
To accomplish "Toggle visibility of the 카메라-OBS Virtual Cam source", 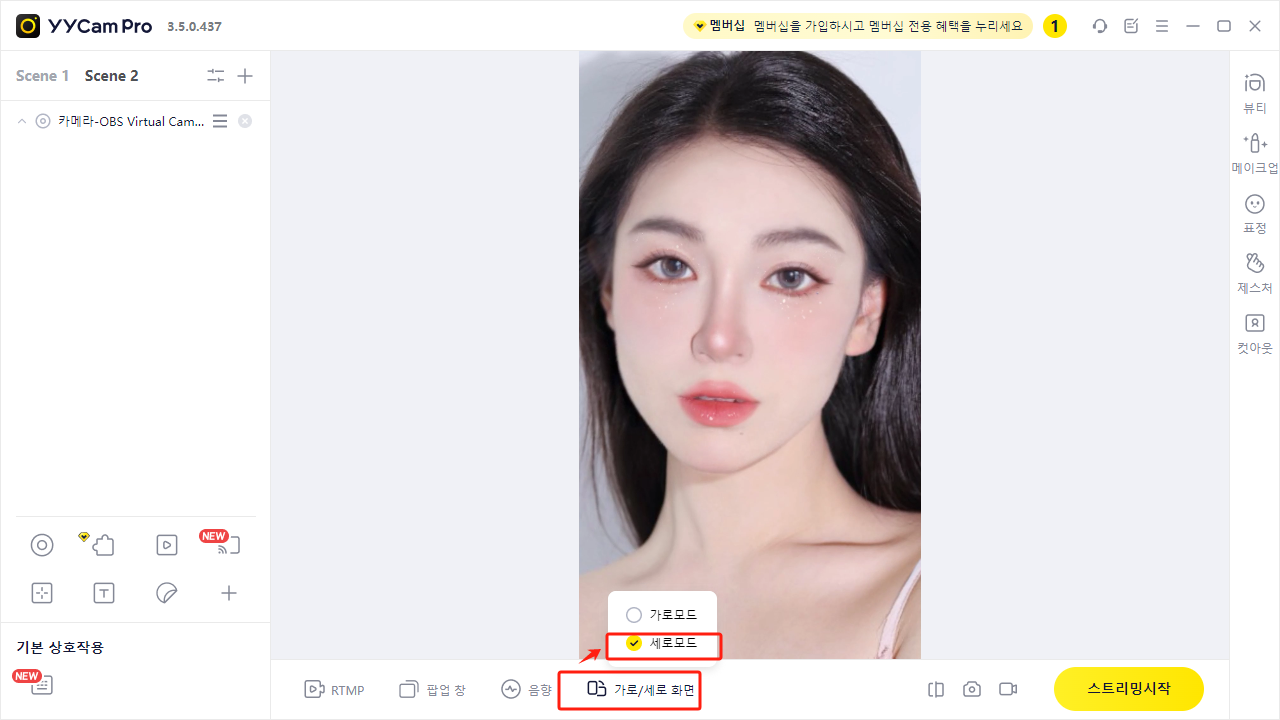I will coord(42,121).
